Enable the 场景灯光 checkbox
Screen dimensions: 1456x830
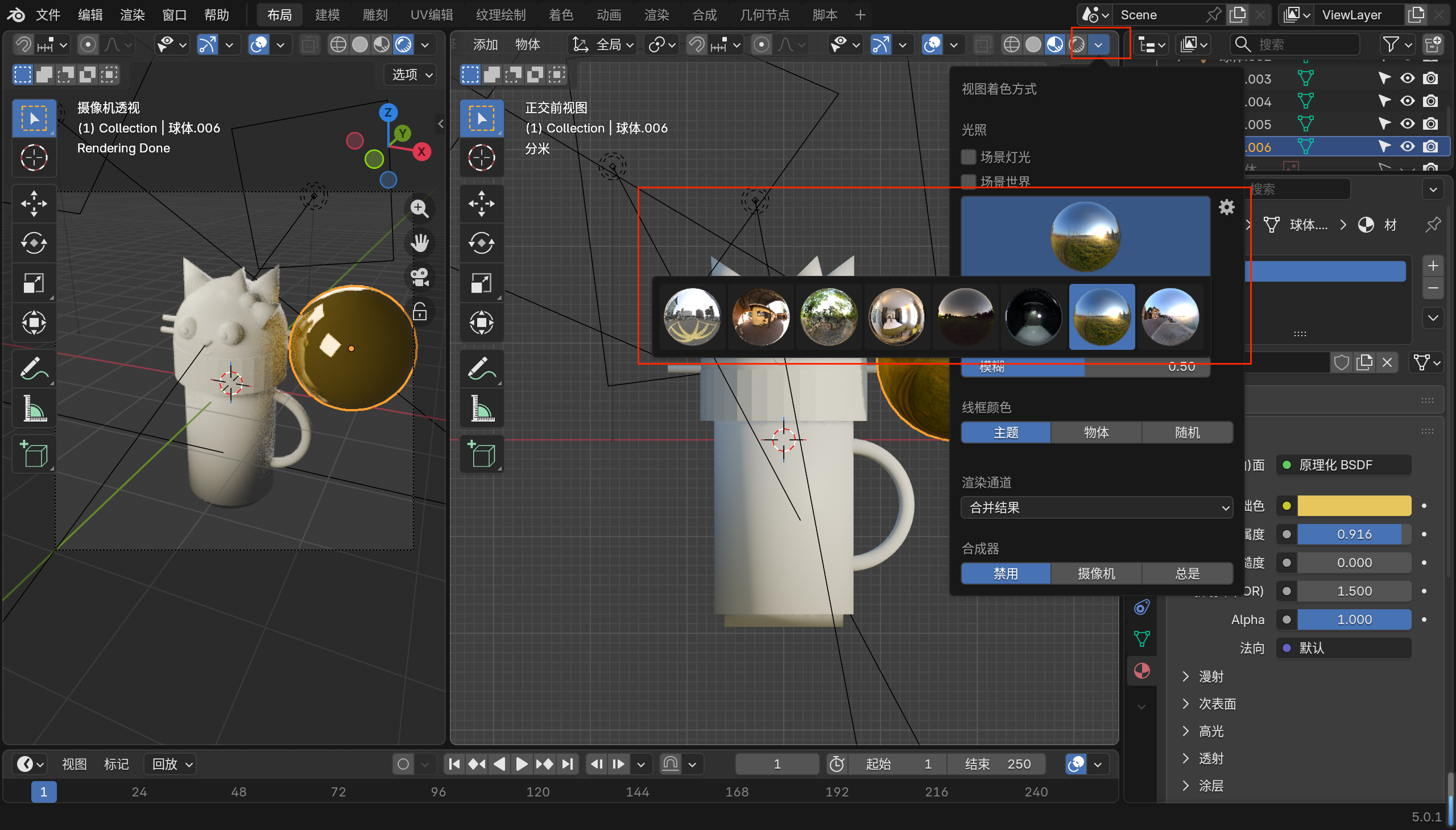[968, 157]
